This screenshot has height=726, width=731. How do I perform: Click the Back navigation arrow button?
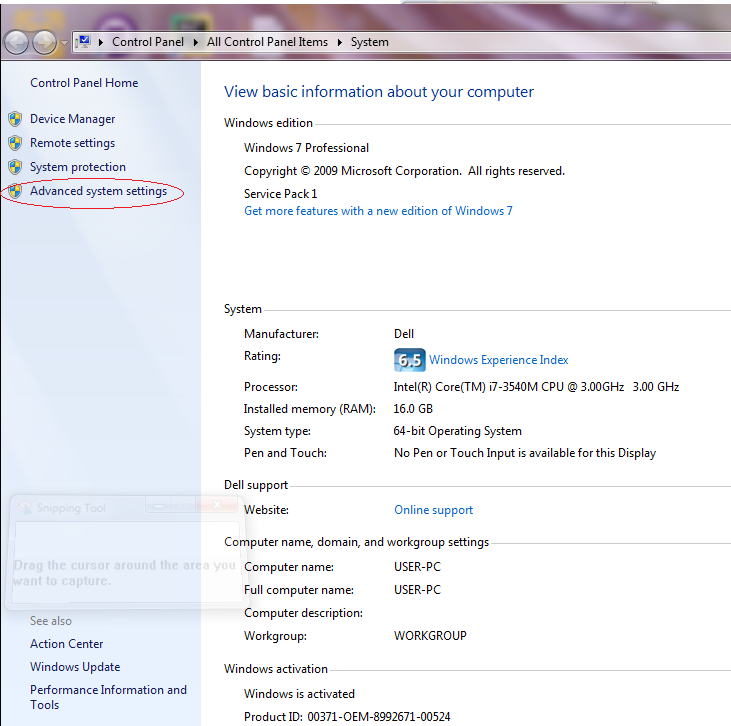coord(16,43)
